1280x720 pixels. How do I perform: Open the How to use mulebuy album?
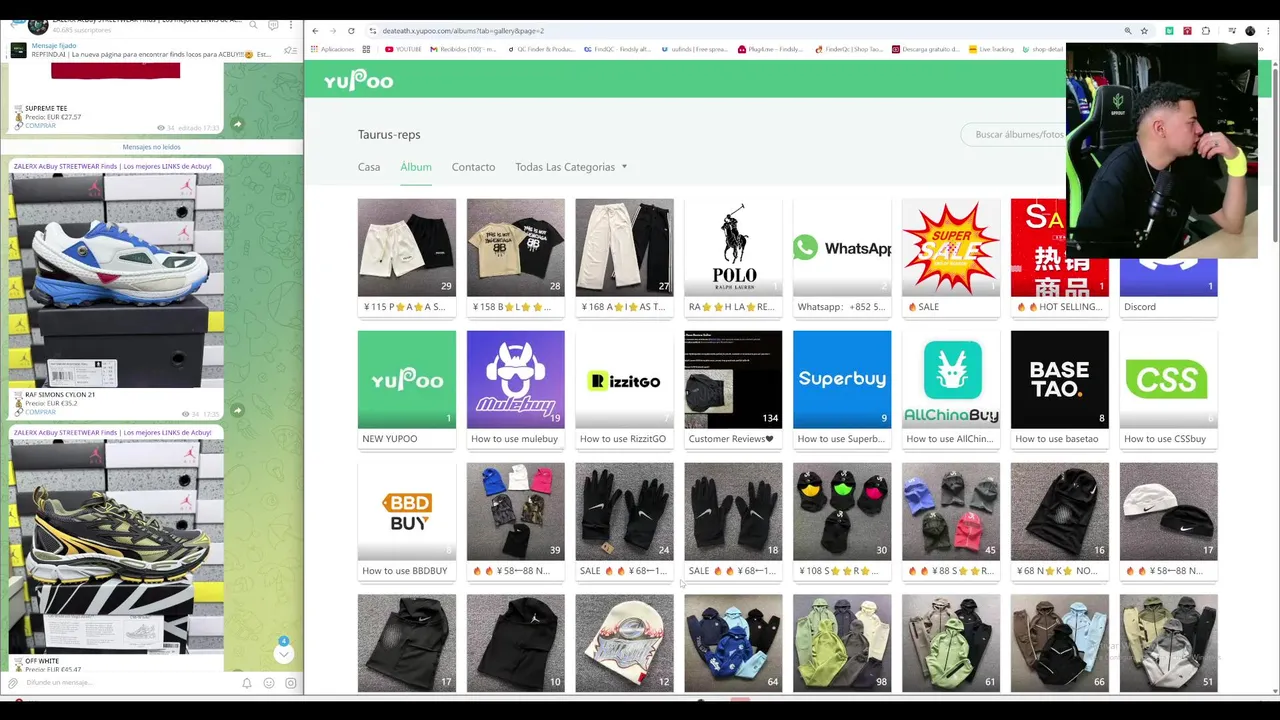click(x=516, y=389)
